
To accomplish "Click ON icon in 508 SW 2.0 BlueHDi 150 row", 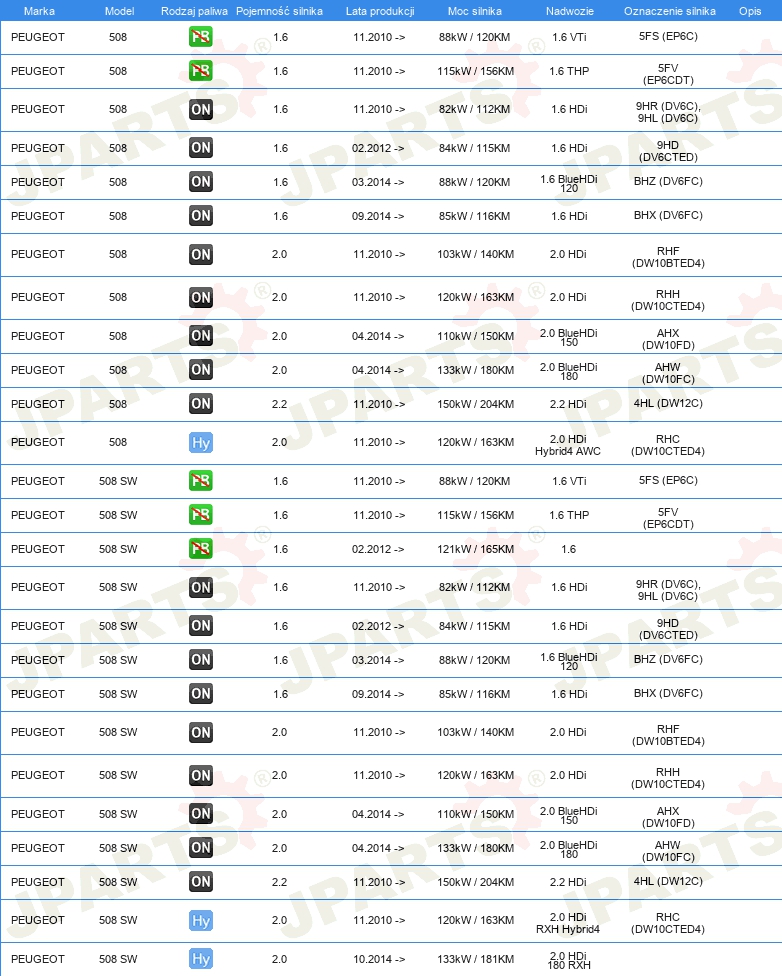I will (x=200, y=814).
